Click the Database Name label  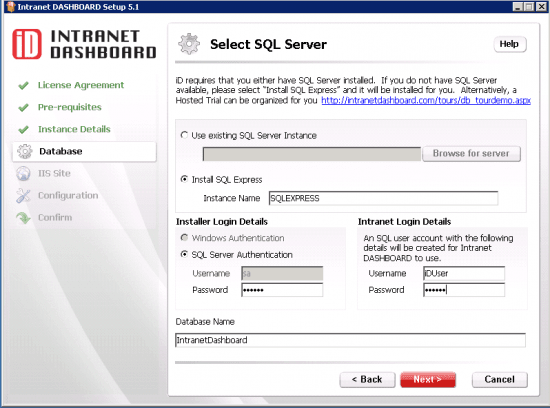pos(205,322)
